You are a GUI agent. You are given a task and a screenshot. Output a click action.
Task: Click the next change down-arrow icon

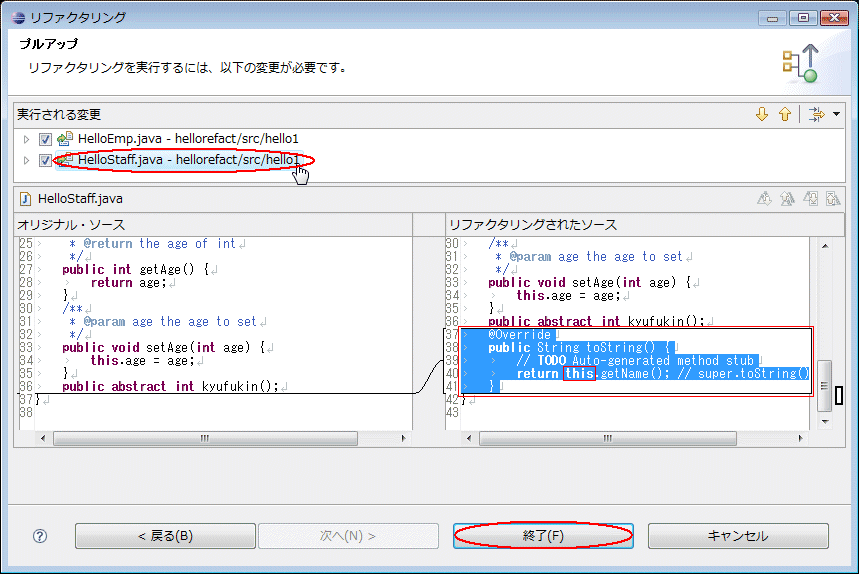(761, 114)
